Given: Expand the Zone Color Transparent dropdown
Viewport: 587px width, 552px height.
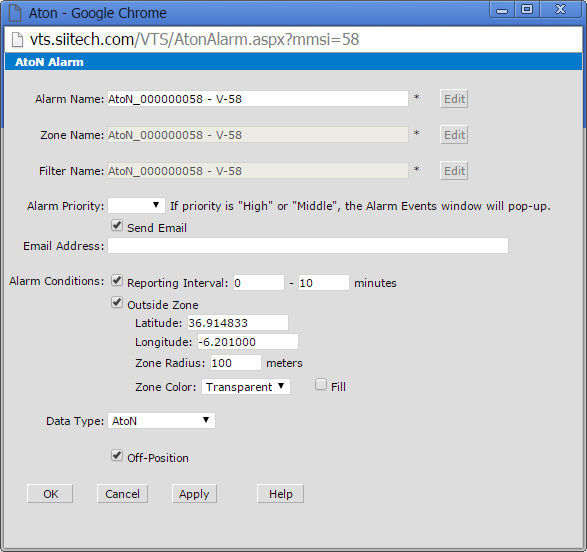Looking at the screenshot, I should tap(246, 387).
